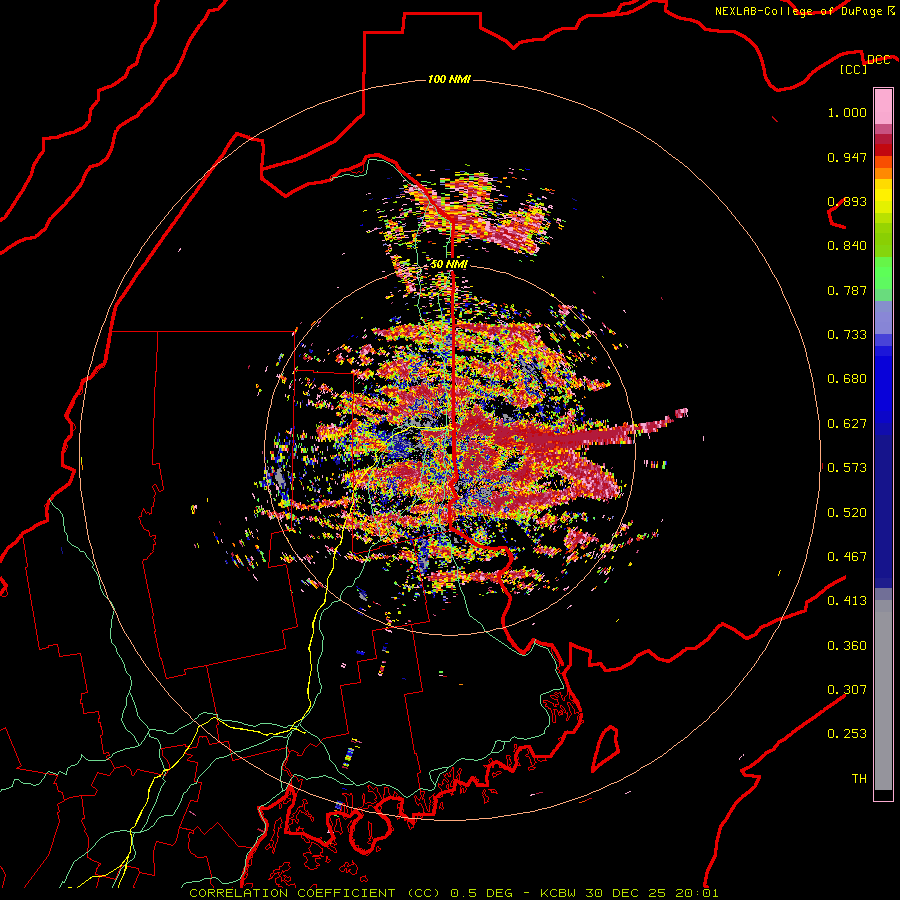Click the NEXLAB-College of DuPage credit text
This screenshot has height=900, width=900.
pyautogui.click(x=798, y=11)
